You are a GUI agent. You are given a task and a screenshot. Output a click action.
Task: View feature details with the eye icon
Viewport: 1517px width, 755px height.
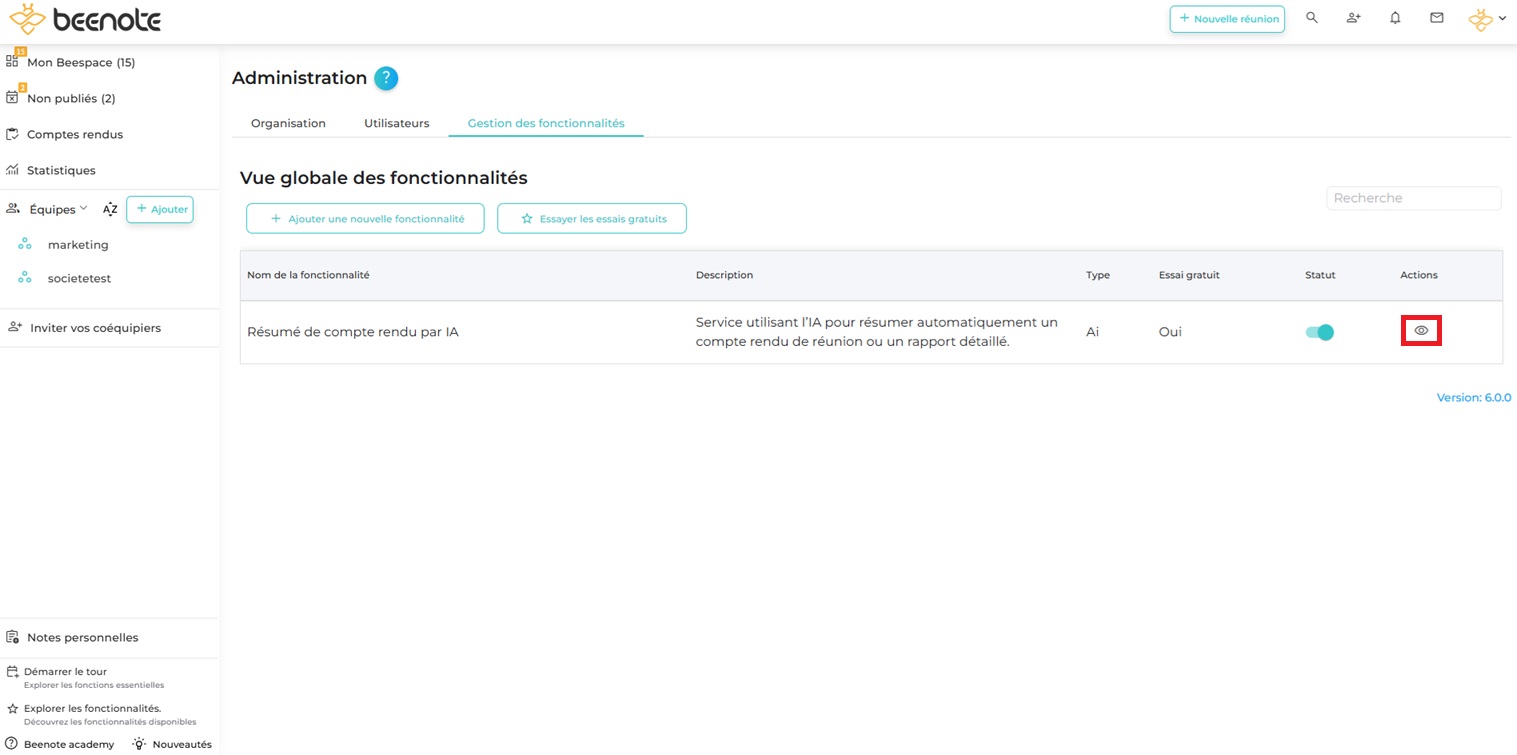tap(1421, 330)
